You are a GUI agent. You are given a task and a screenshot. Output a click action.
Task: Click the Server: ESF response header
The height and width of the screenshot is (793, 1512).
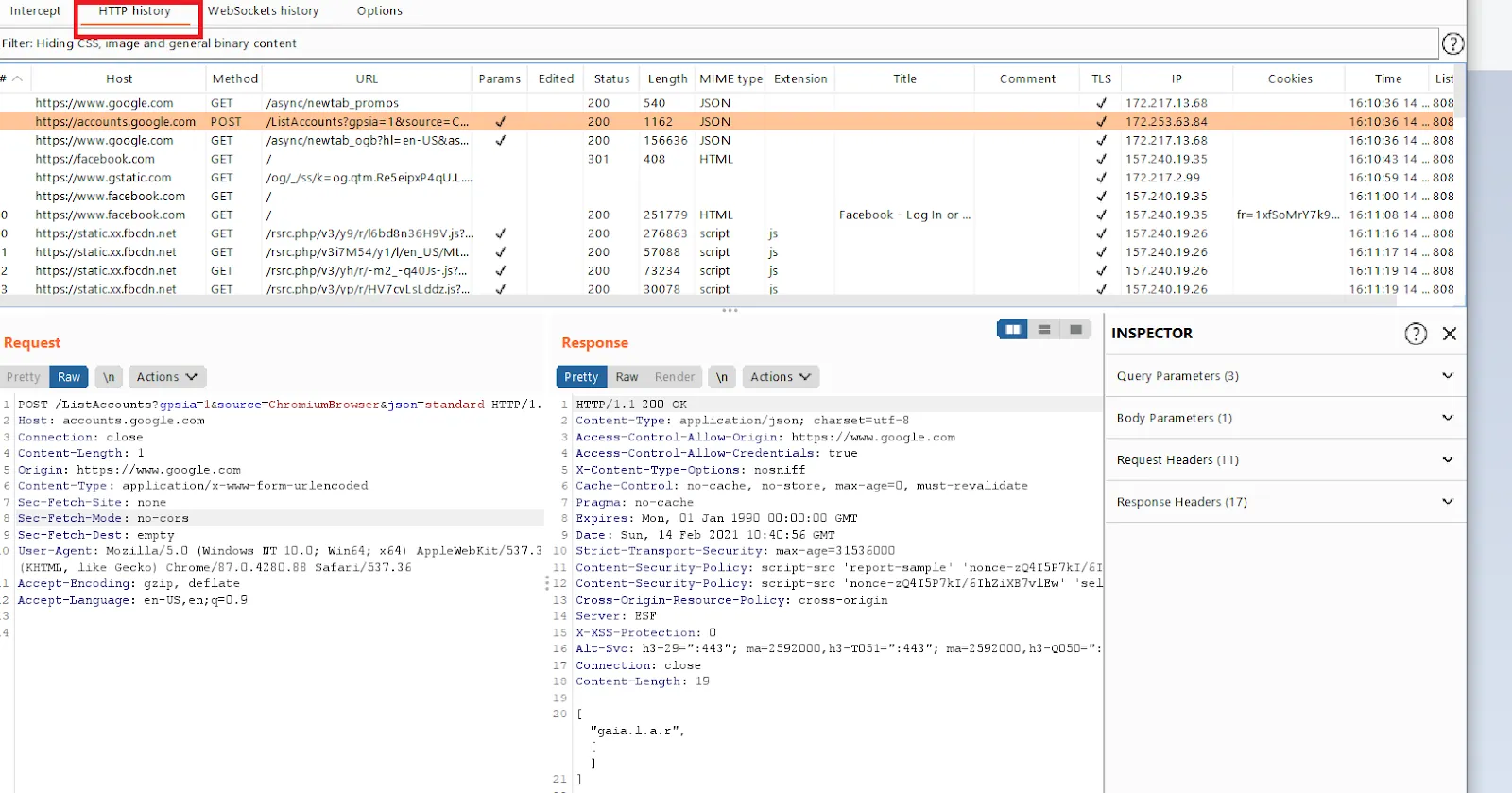tap(615, 616)
